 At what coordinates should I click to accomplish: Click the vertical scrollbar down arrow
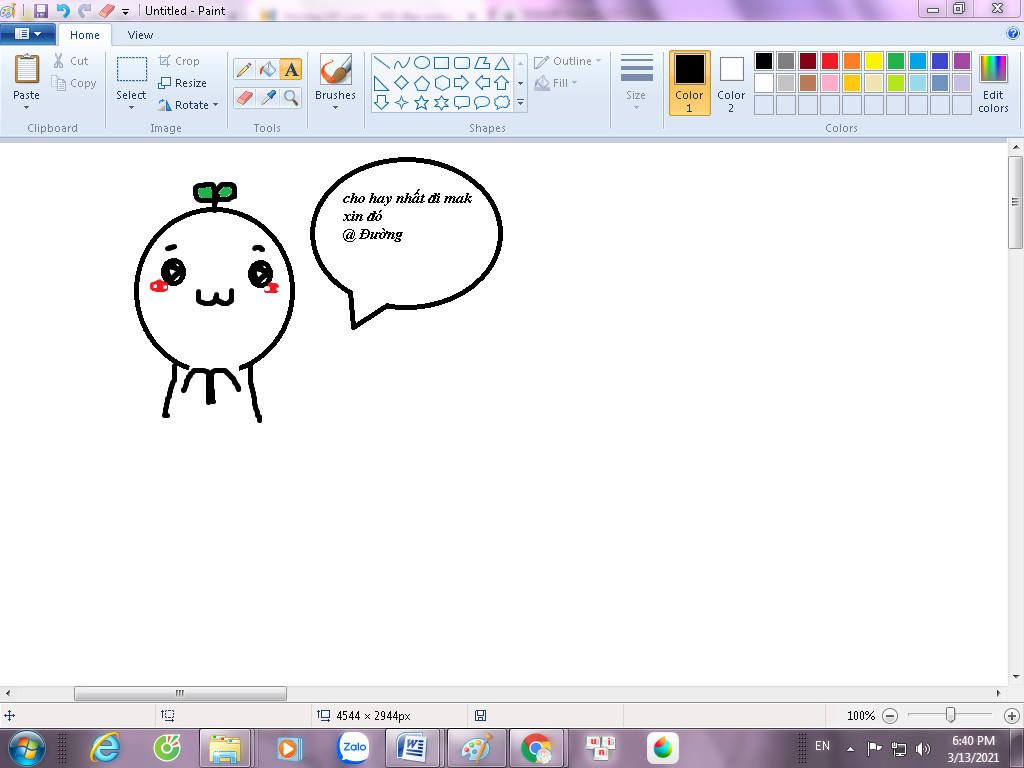click(1016, 677)
